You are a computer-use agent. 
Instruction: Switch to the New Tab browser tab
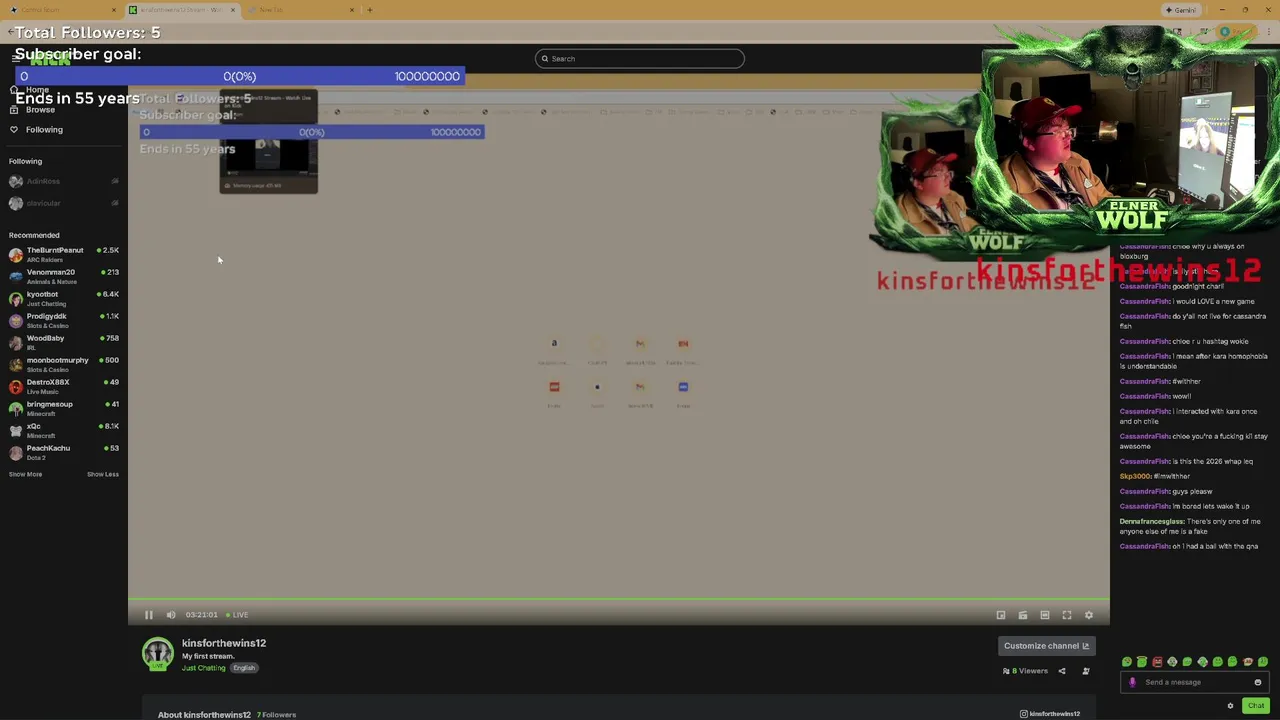(x=300, y=10)
